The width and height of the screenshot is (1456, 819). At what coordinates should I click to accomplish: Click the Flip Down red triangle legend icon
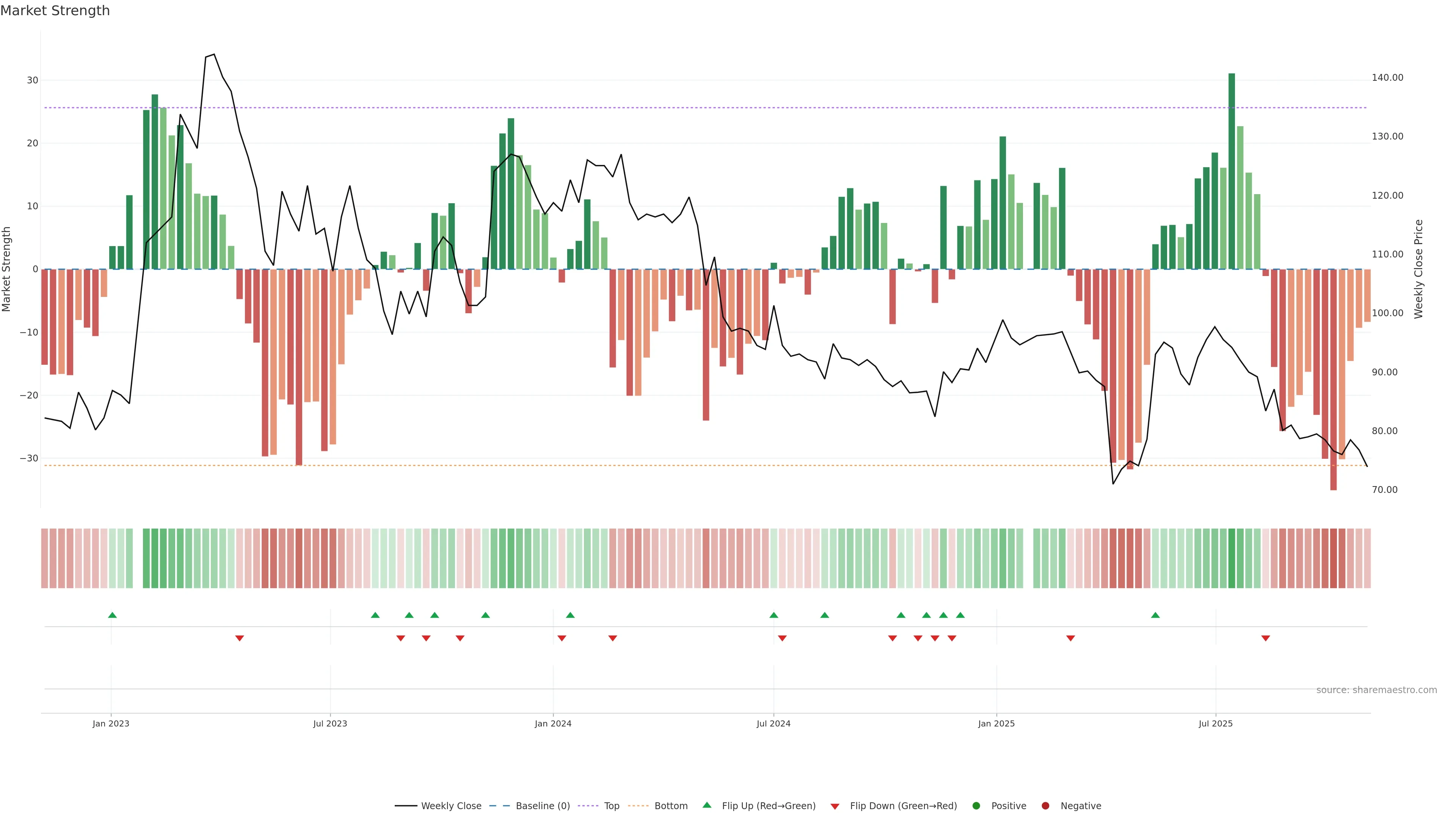835,806
